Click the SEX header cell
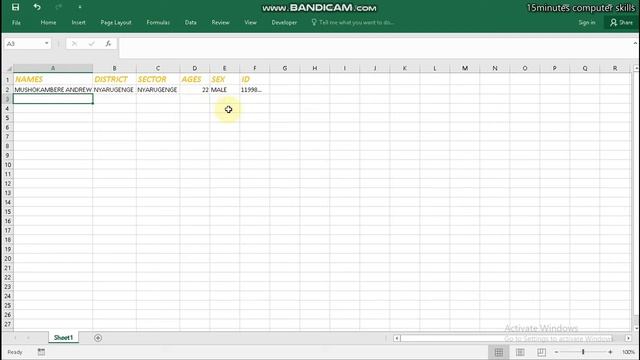Image resolution: width=640 pixels, height=360 pixels. click(x=224, y=79)
